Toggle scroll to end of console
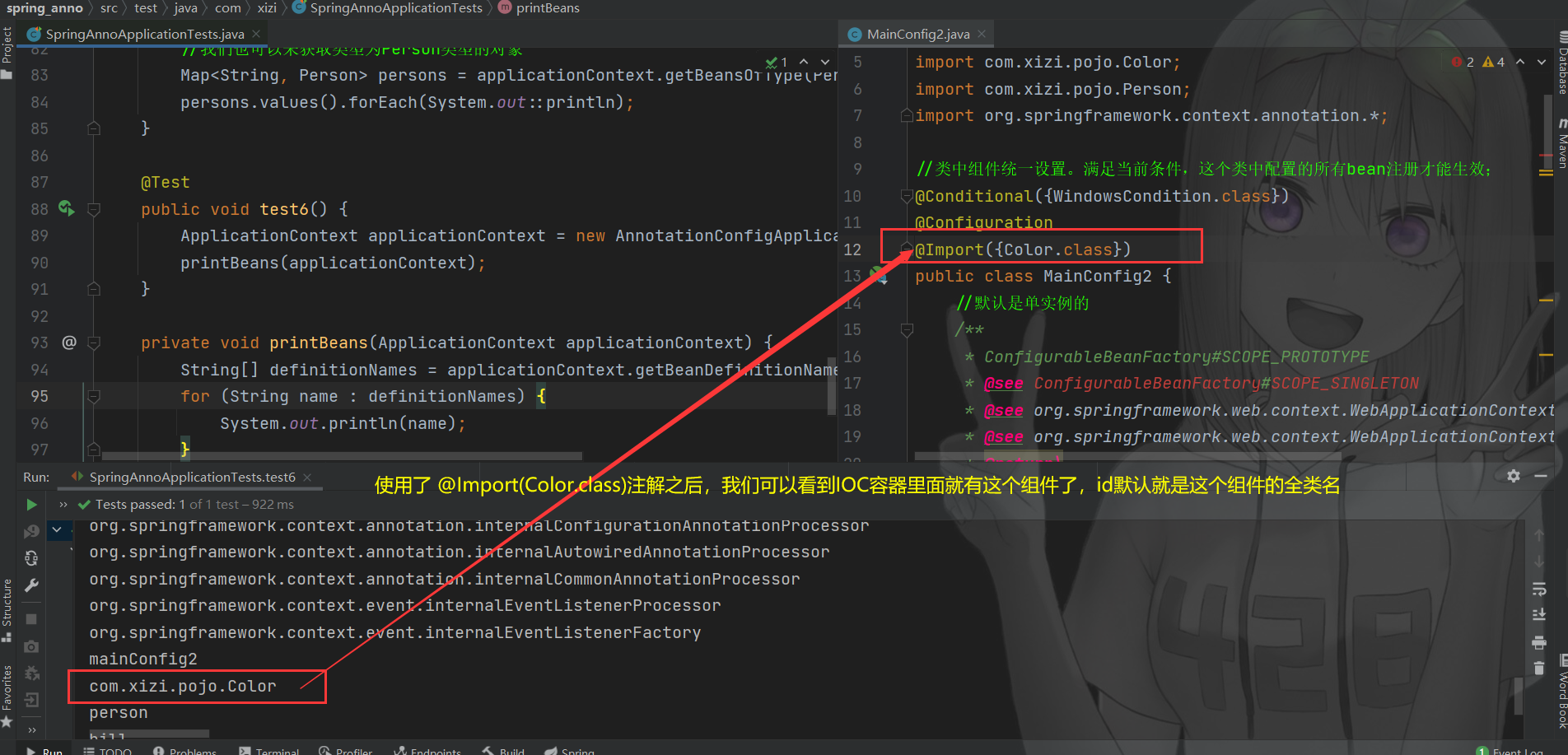The height and width of the screenshot is (755, 1568). point(1538,615)
